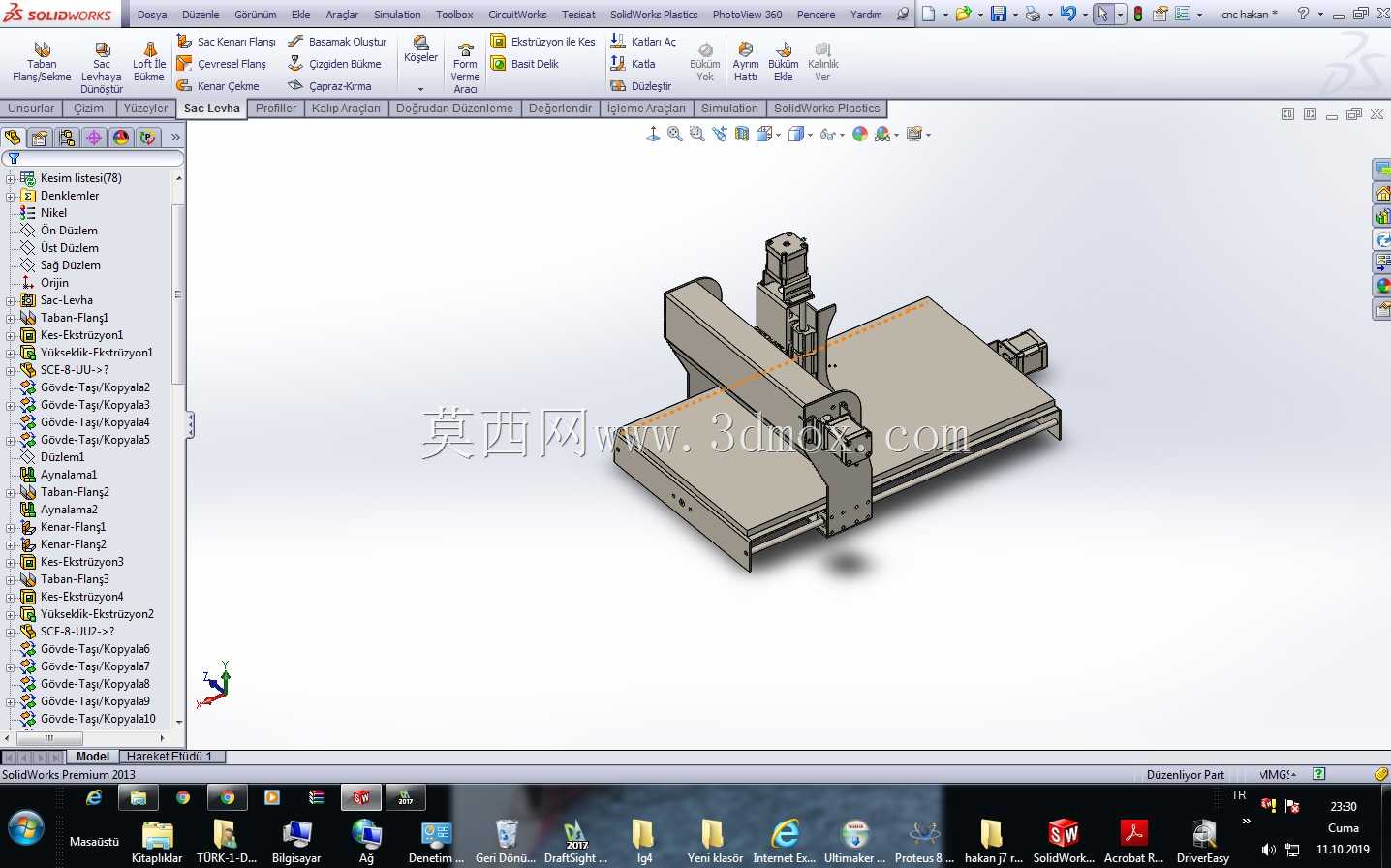Viewport: 1391px width, 868px height.
Task: Open the Dosya menu
Action: pyautogui.click(x=152, y=15)
